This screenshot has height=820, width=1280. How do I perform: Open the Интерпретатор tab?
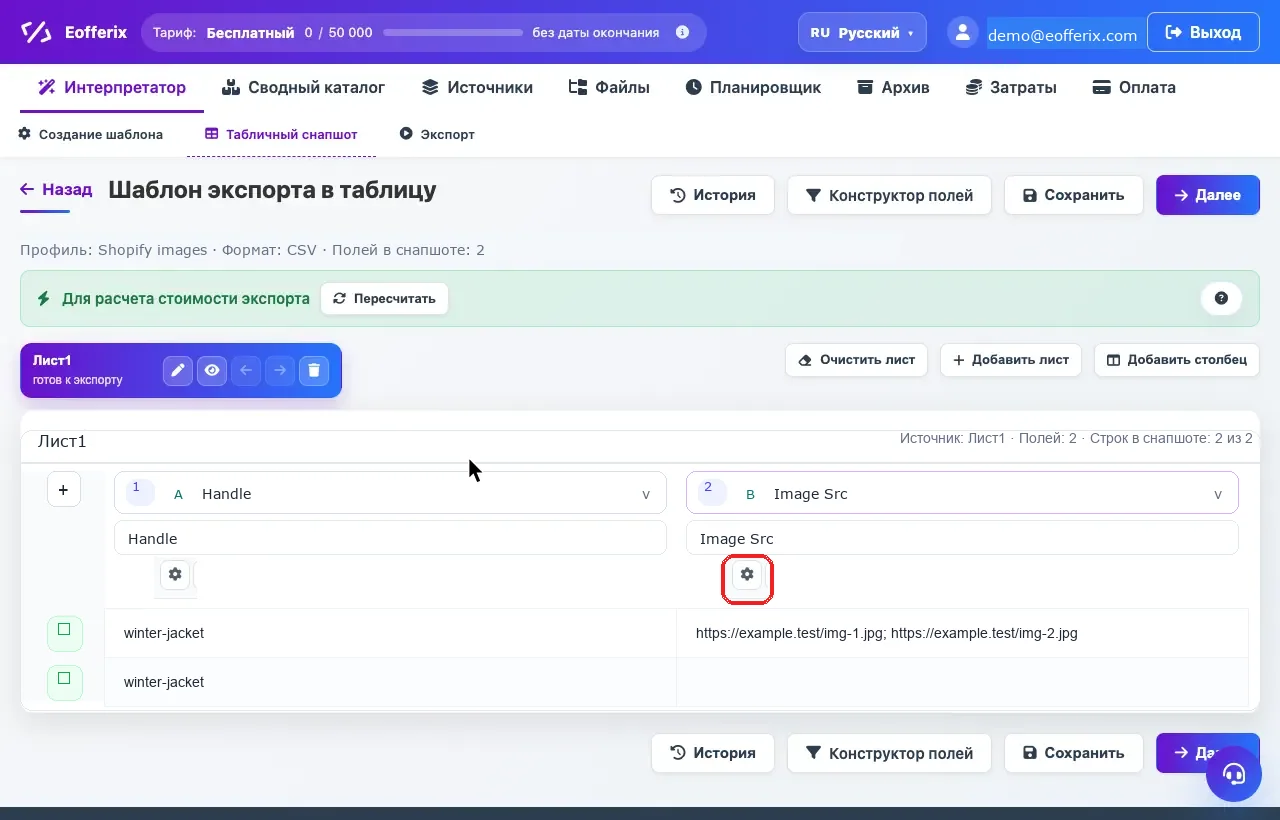[112, 88]
